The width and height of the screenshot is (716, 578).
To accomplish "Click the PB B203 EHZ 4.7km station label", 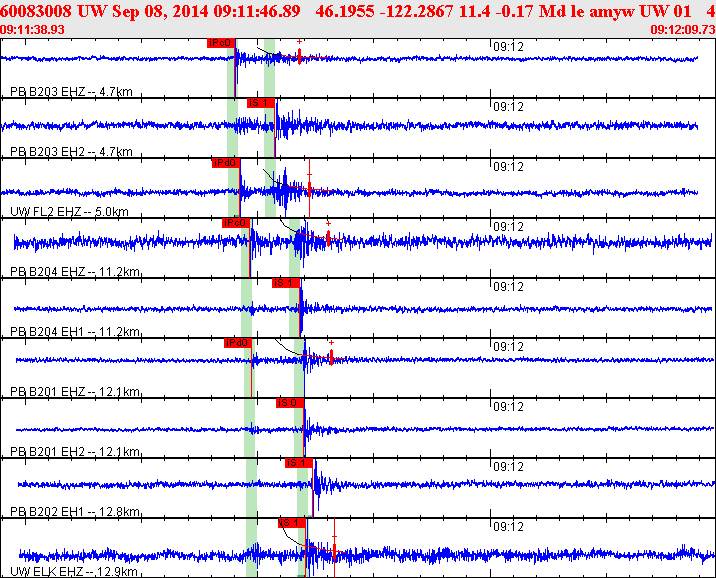I will pyautogui.click(x=70, y=93).
